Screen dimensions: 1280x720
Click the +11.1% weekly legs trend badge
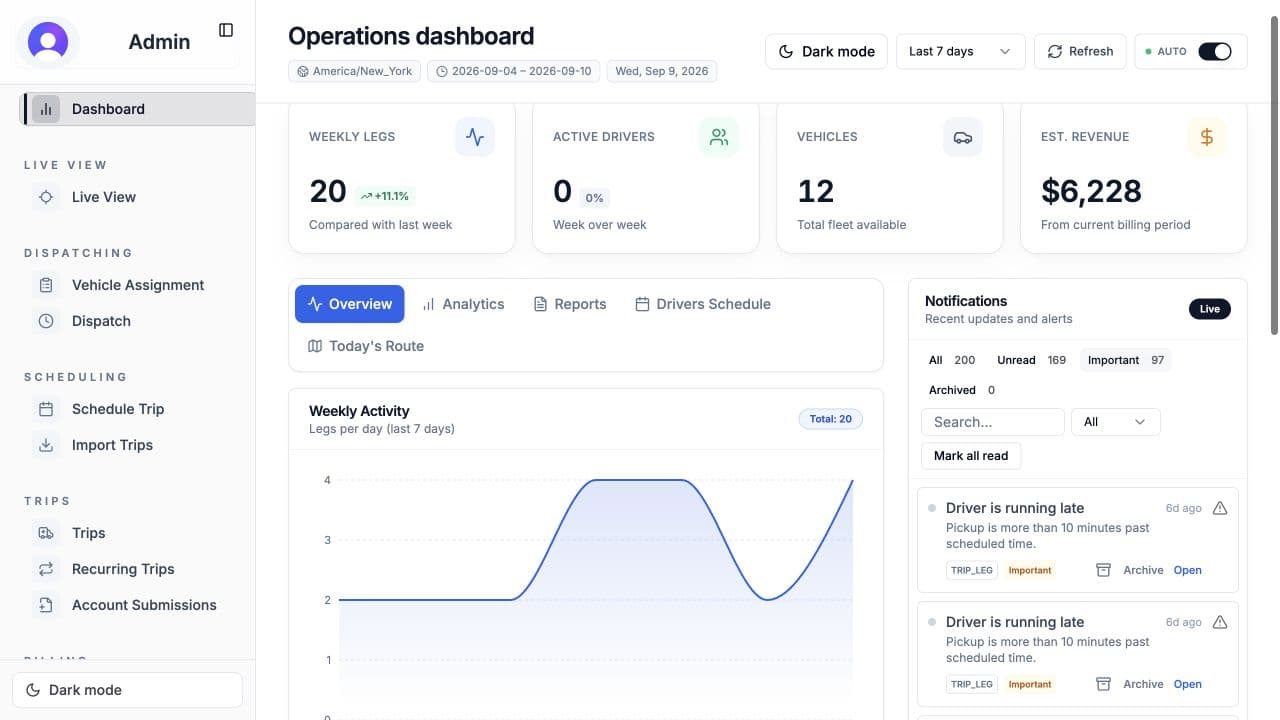(385, 196)
